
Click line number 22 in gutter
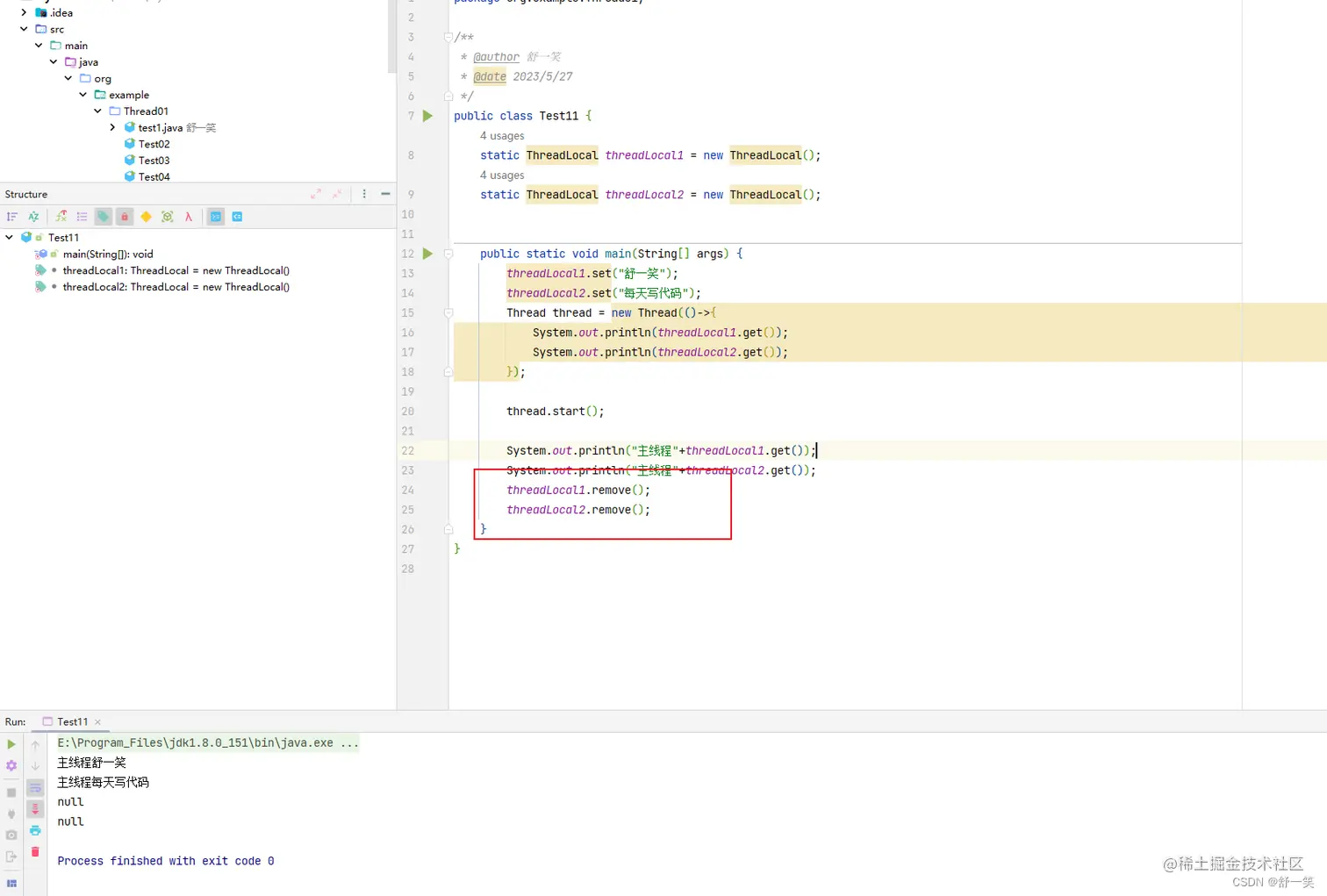[x=407, y=450]
